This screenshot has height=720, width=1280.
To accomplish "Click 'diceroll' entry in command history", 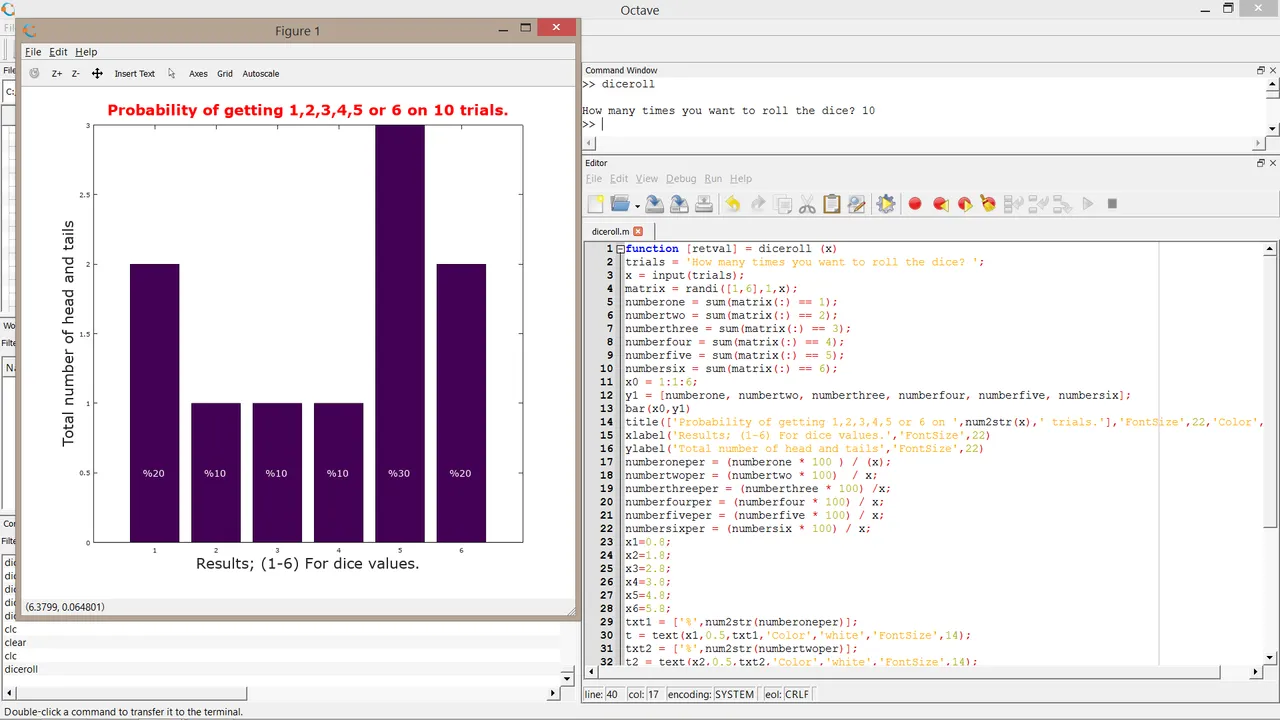I will click(x=21, y=669).
